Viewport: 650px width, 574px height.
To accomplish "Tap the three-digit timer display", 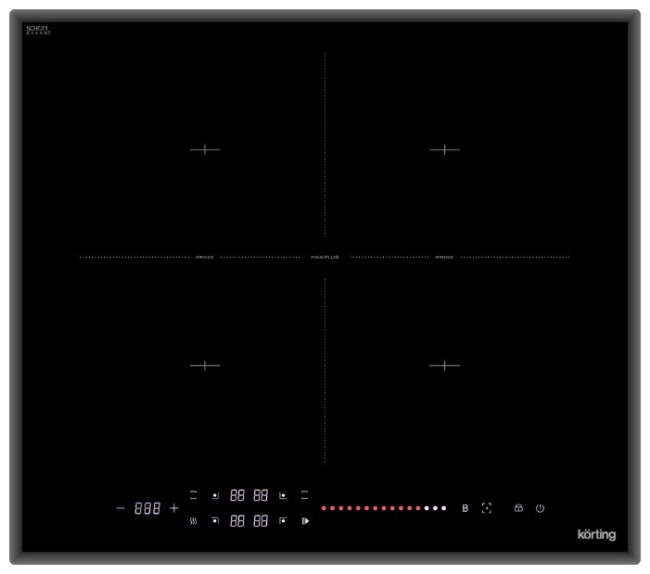I will click(x=148, y=508).
